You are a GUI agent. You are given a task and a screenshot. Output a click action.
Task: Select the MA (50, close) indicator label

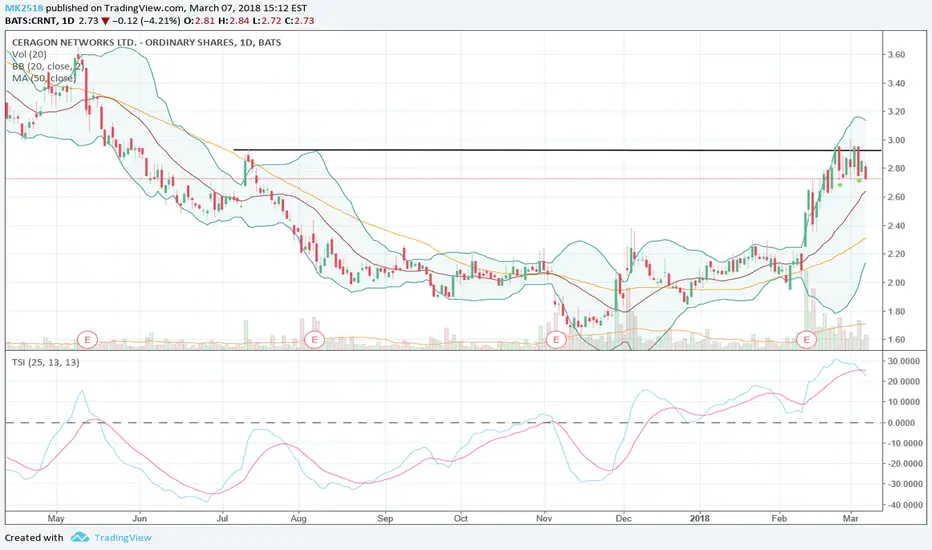tap(44, 78)
